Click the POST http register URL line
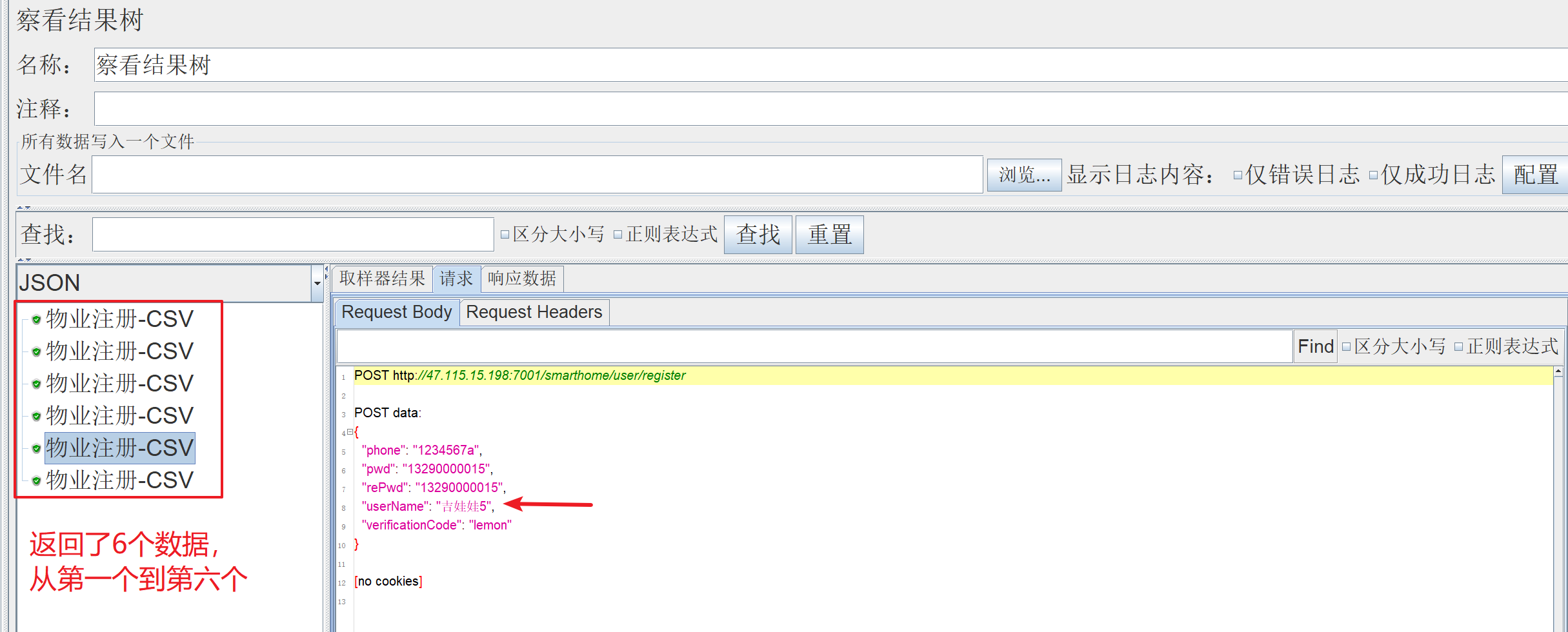This screenshot has height=632, width=1568. 519,375
